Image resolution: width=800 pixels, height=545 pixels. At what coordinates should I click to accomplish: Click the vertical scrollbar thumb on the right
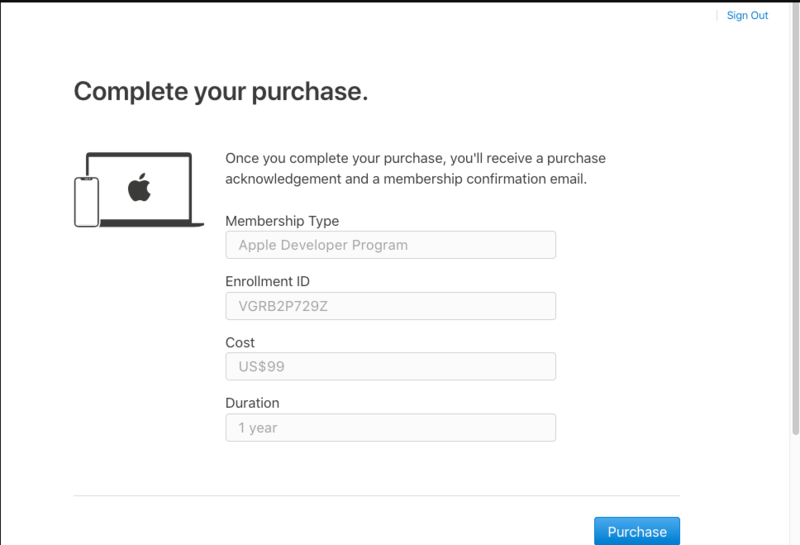(795, 219)
